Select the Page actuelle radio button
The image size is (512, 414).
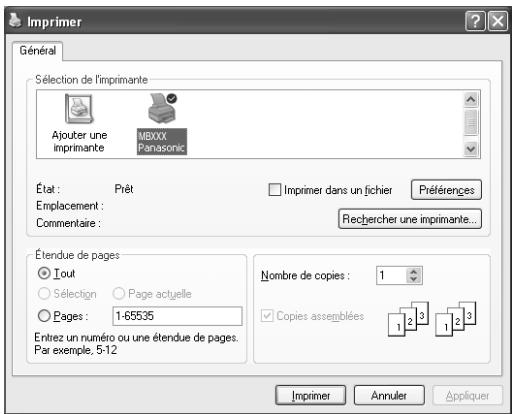coord(119,294)
